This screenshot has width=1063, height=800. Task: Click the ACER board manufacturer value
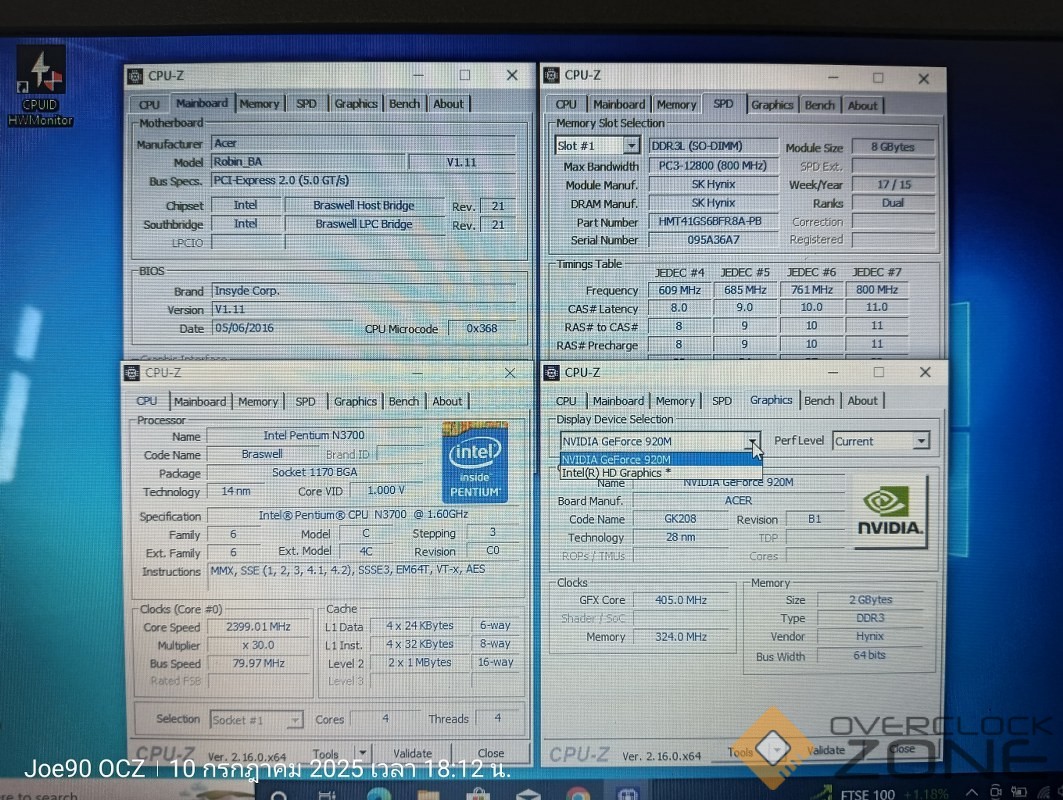pos(738,500)
